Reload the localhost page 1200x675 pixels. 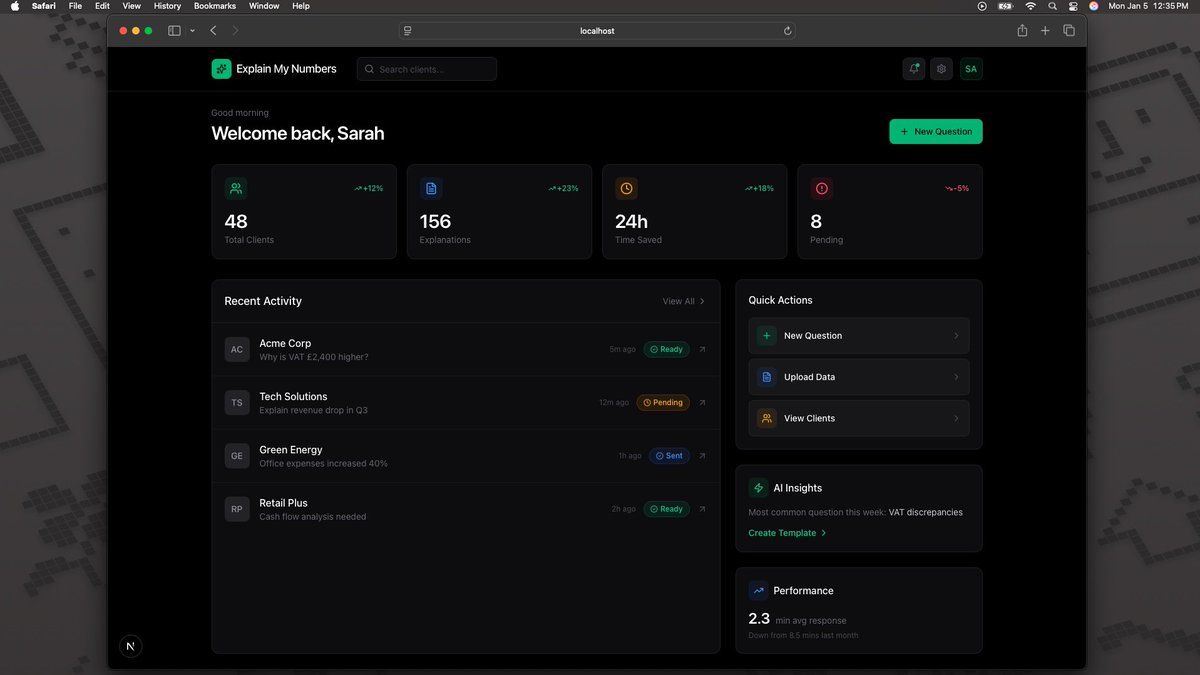coord(788,31)
